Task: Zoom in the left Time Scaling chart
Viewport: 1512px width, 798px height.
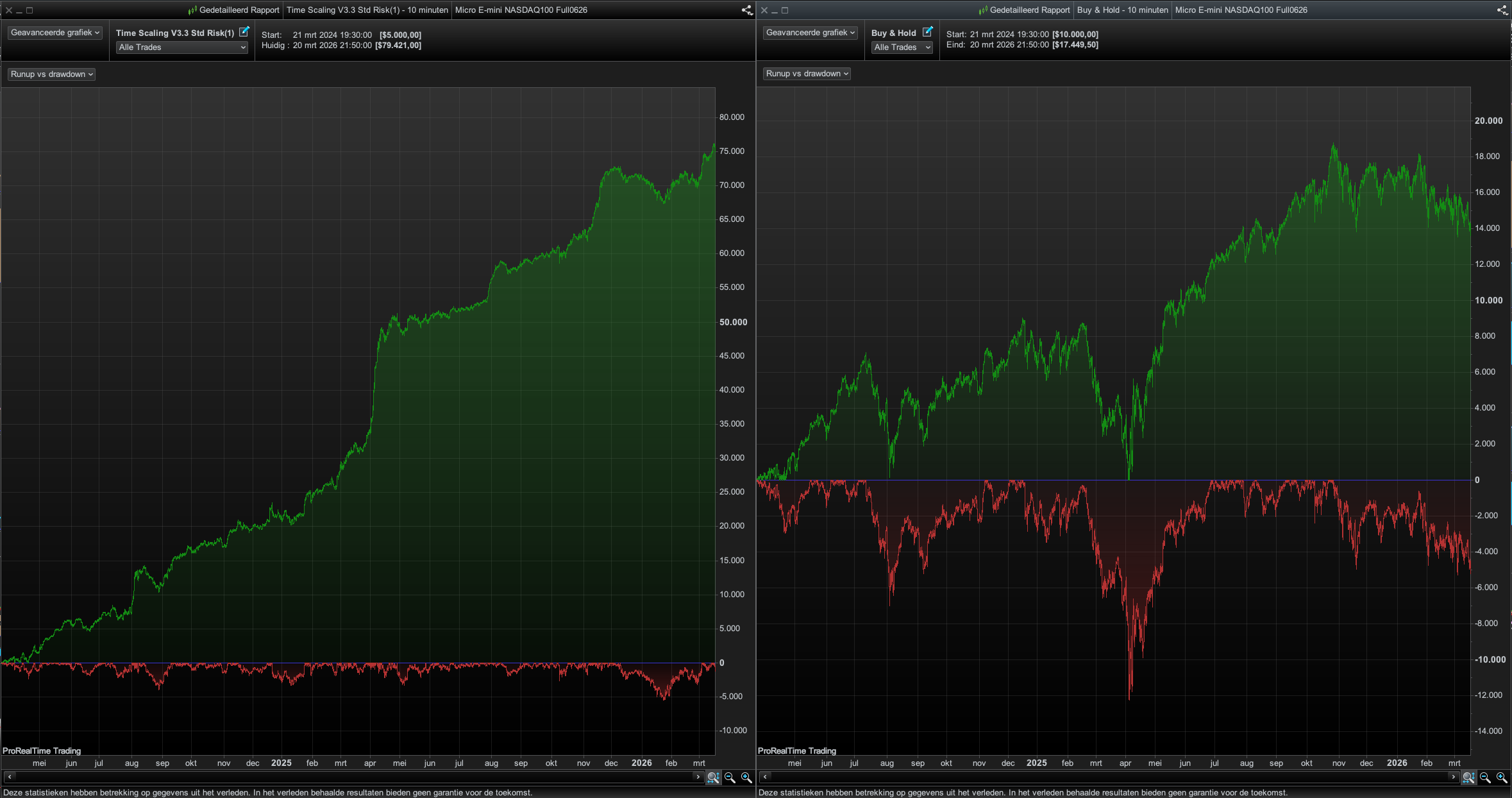Action: pyautogui.click(x=746, y=777)
